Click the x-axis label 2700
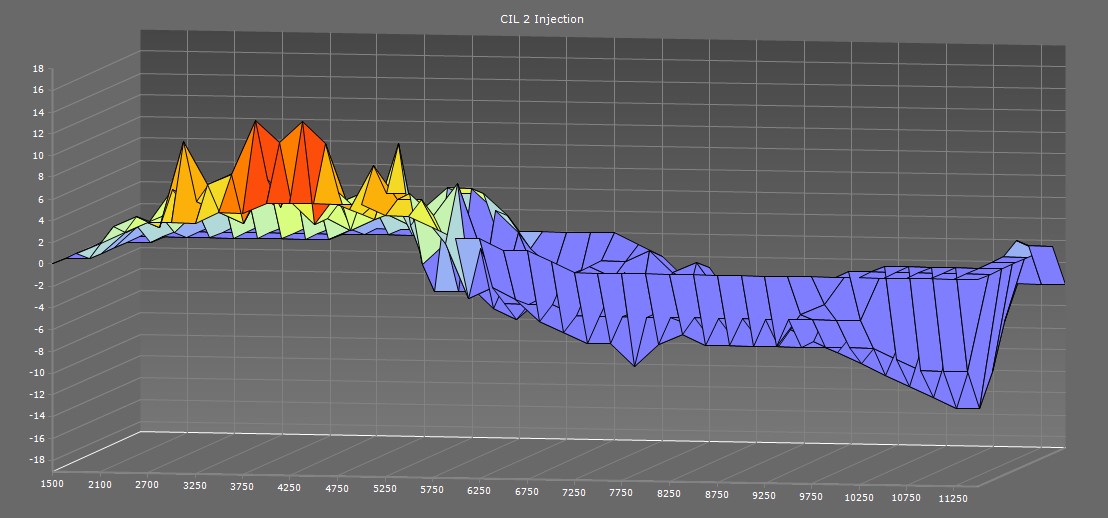1108x518 pixels. (x=147, y=485)
